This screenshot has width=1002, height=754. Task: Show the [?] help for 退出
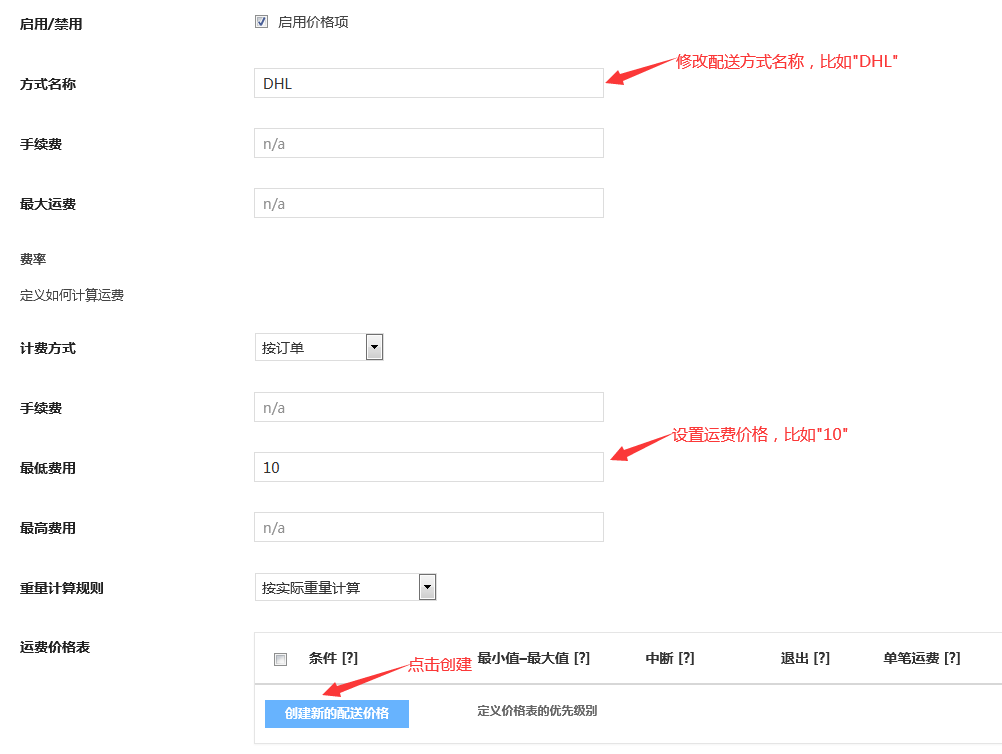point(821,658)
